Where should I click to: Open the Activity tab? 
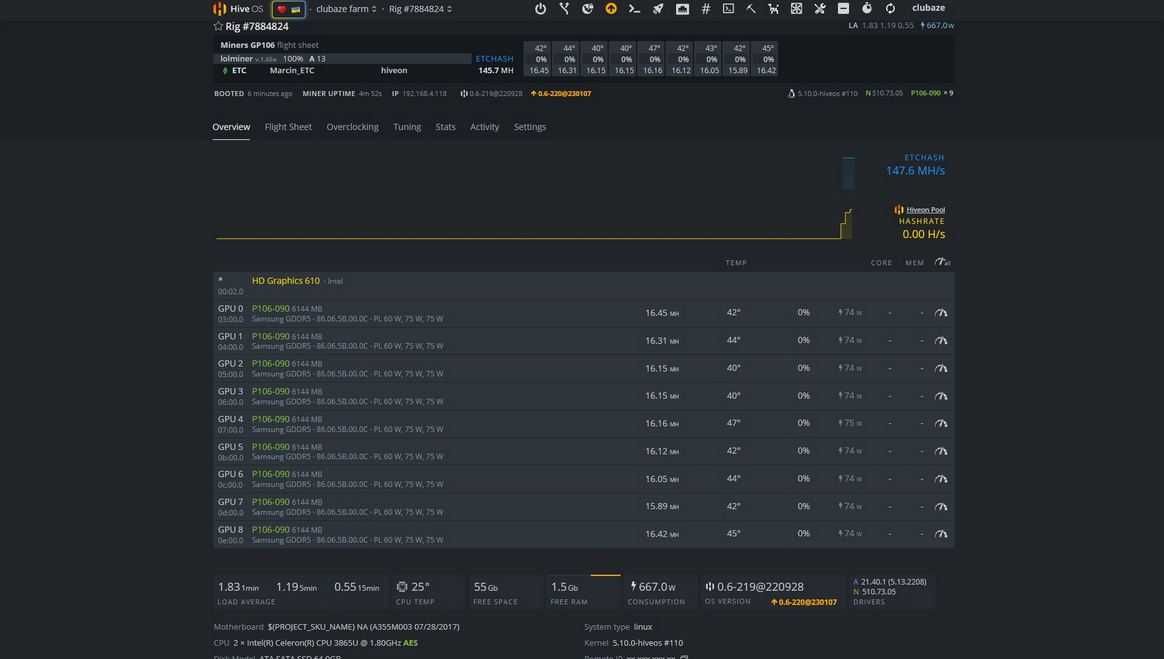484,127
